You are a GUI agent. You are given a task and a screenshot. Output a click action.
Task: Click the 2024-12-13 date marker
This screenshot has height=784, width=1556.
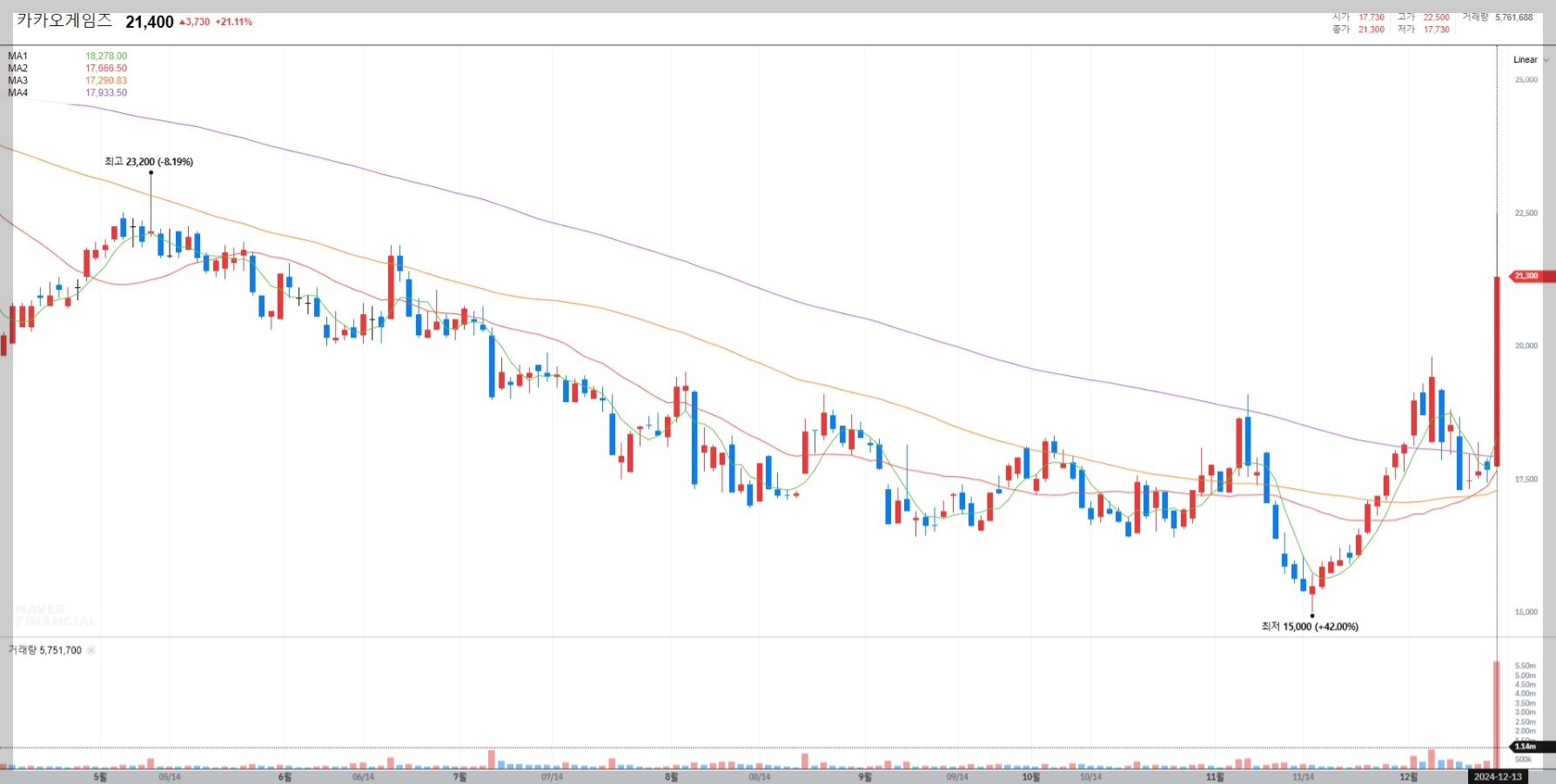(1498, 777)
